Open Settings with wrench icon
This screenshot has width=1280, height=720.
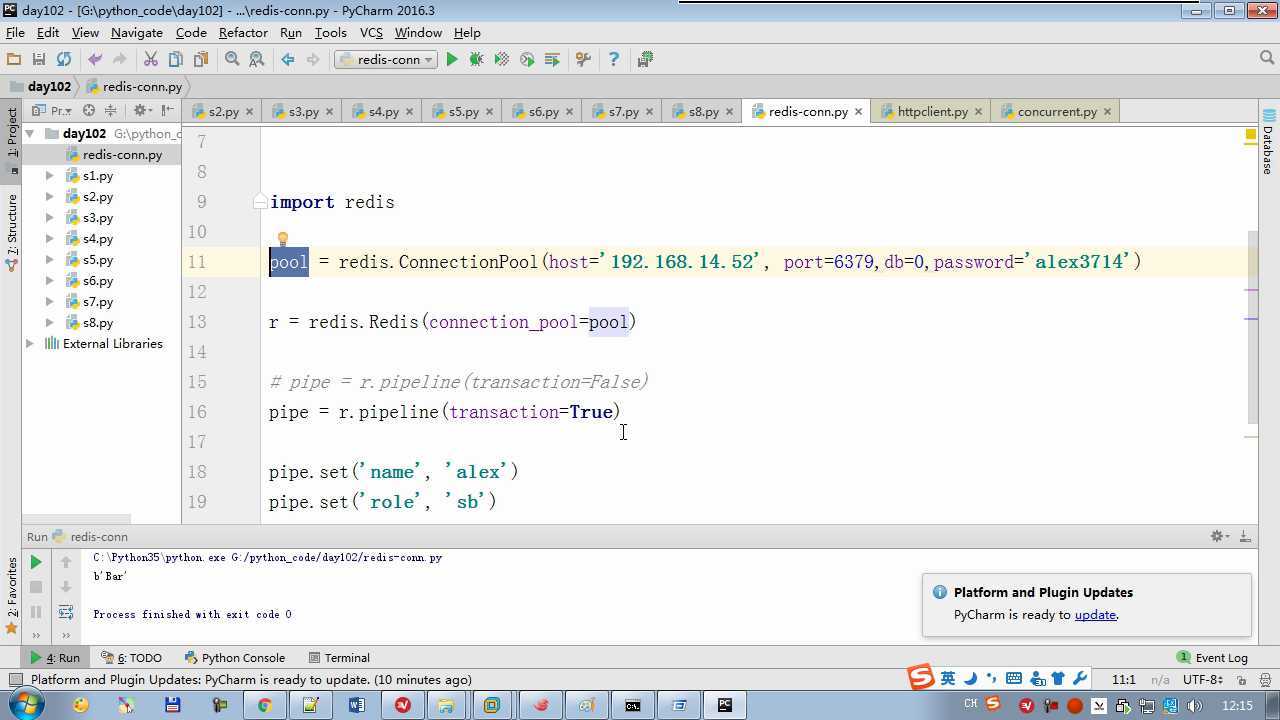point(583,60)
